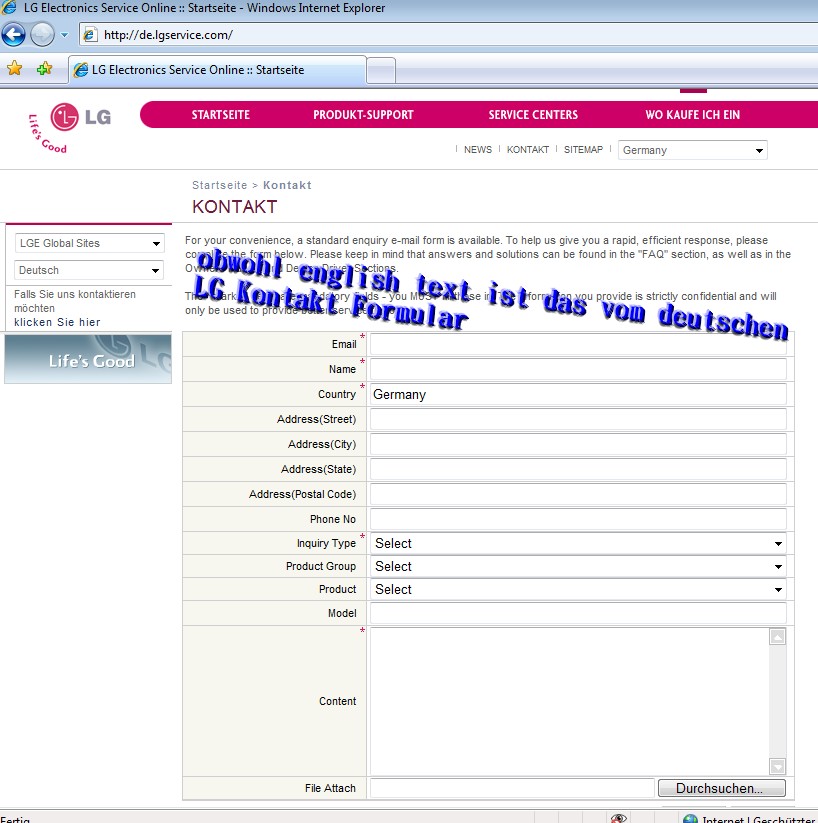Go to SERVICE CENTERS menu item
Screen dimensions: 818x823
[533, 115]
